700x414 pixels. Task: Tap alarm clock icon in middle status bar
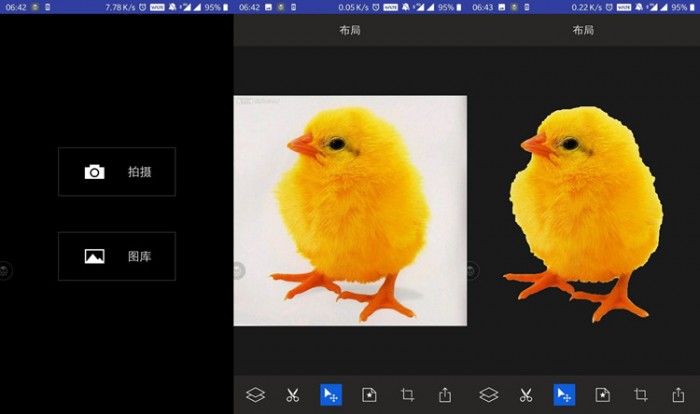pyautogui.click(x=376, y=7)
